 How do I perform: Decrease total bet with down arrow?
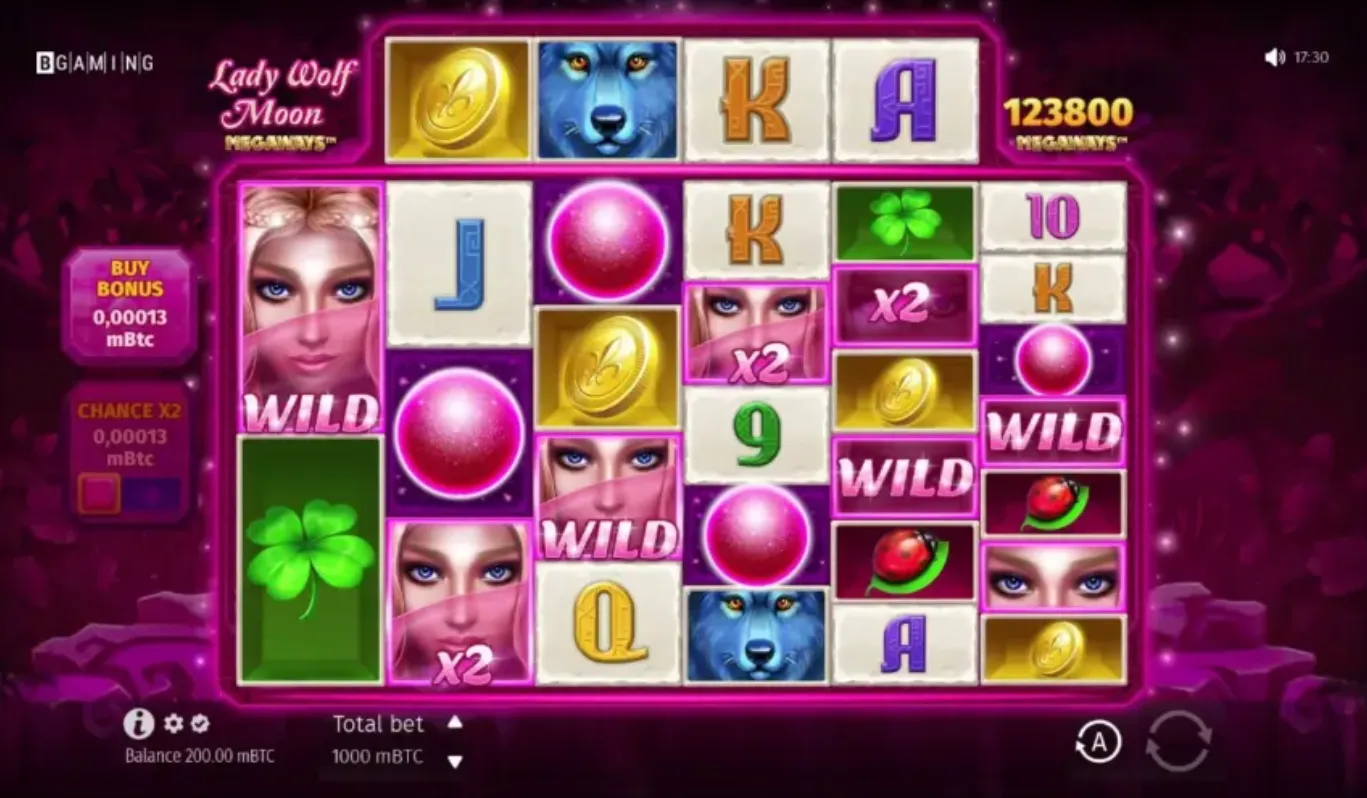455,762
